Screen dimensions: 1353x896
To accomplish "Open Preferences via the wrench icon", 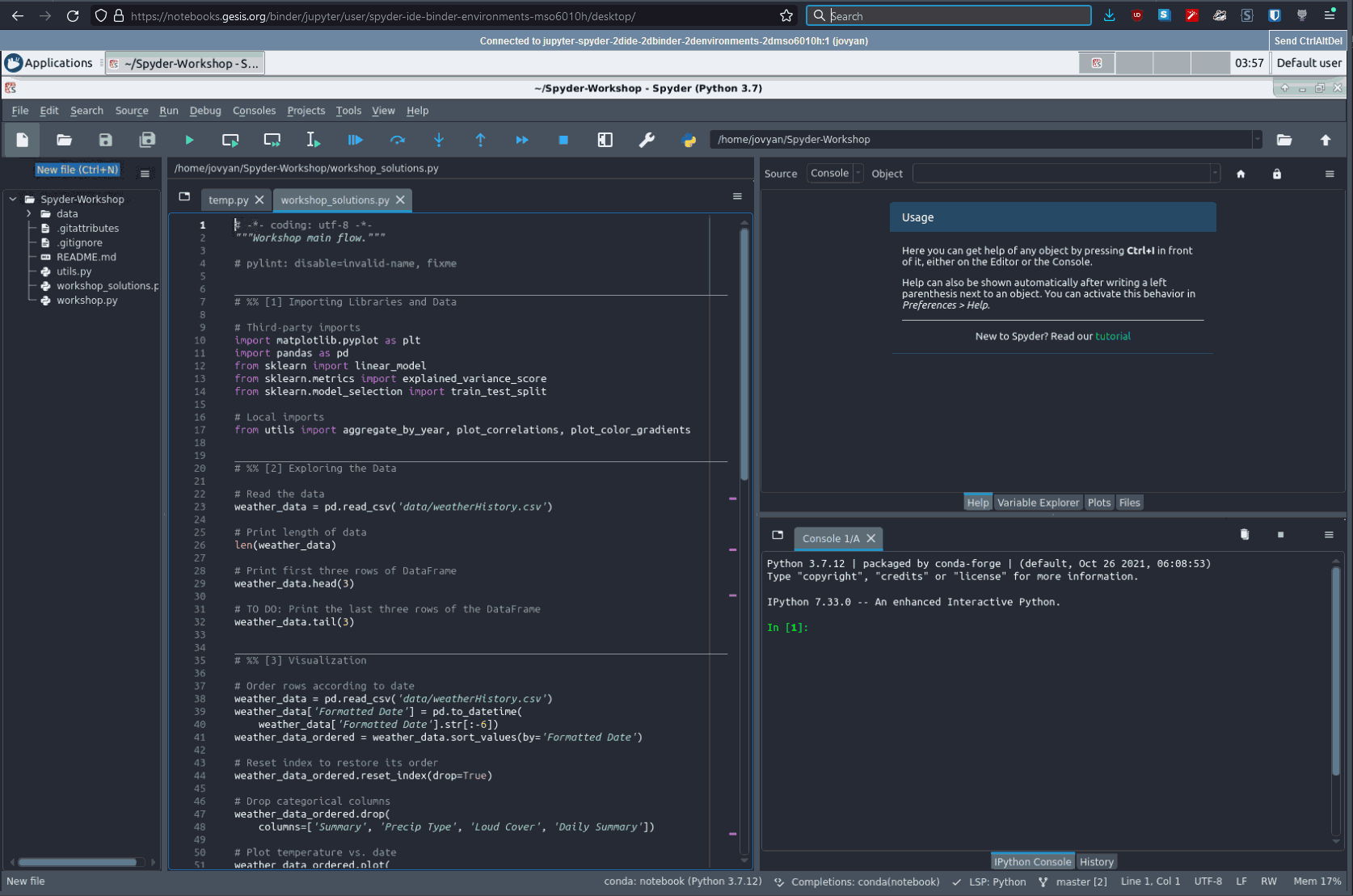I will point(647,140).
